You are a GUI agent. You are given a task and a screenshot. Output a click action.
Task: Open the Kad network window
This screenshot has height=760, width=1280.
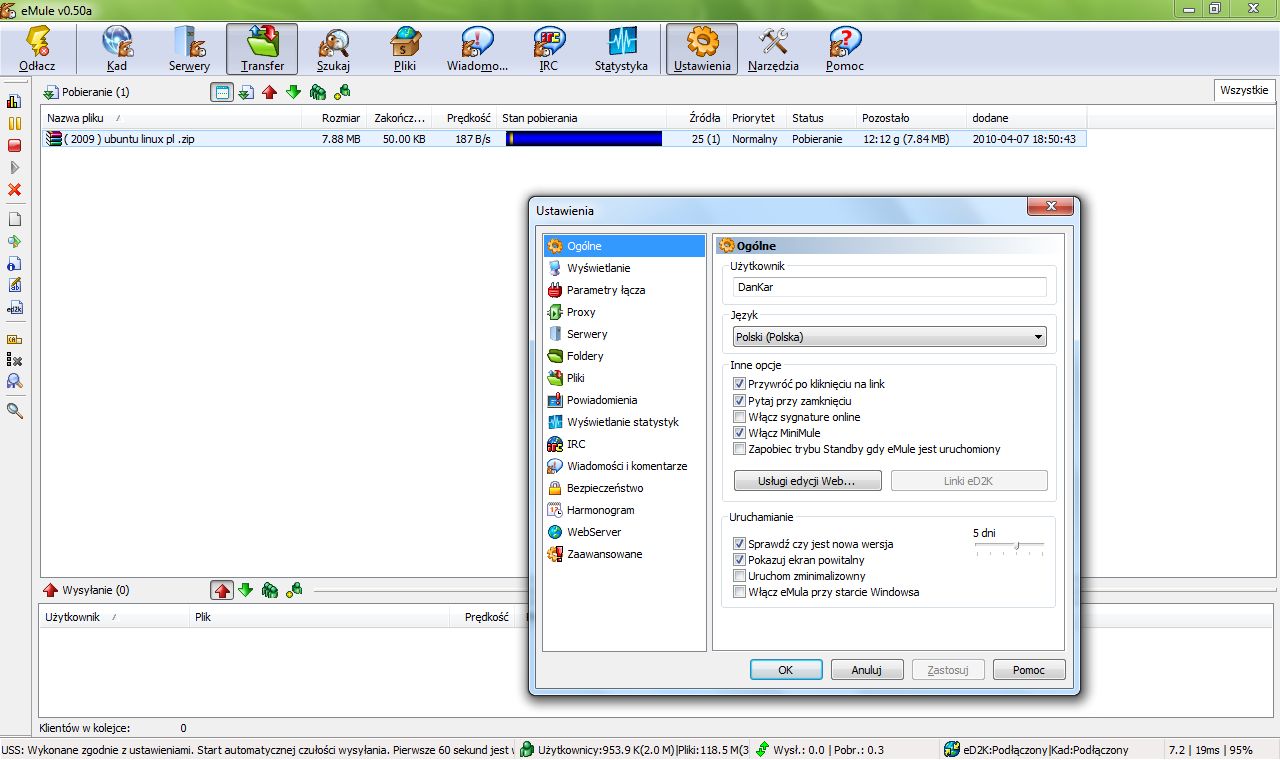coord(116,49)
